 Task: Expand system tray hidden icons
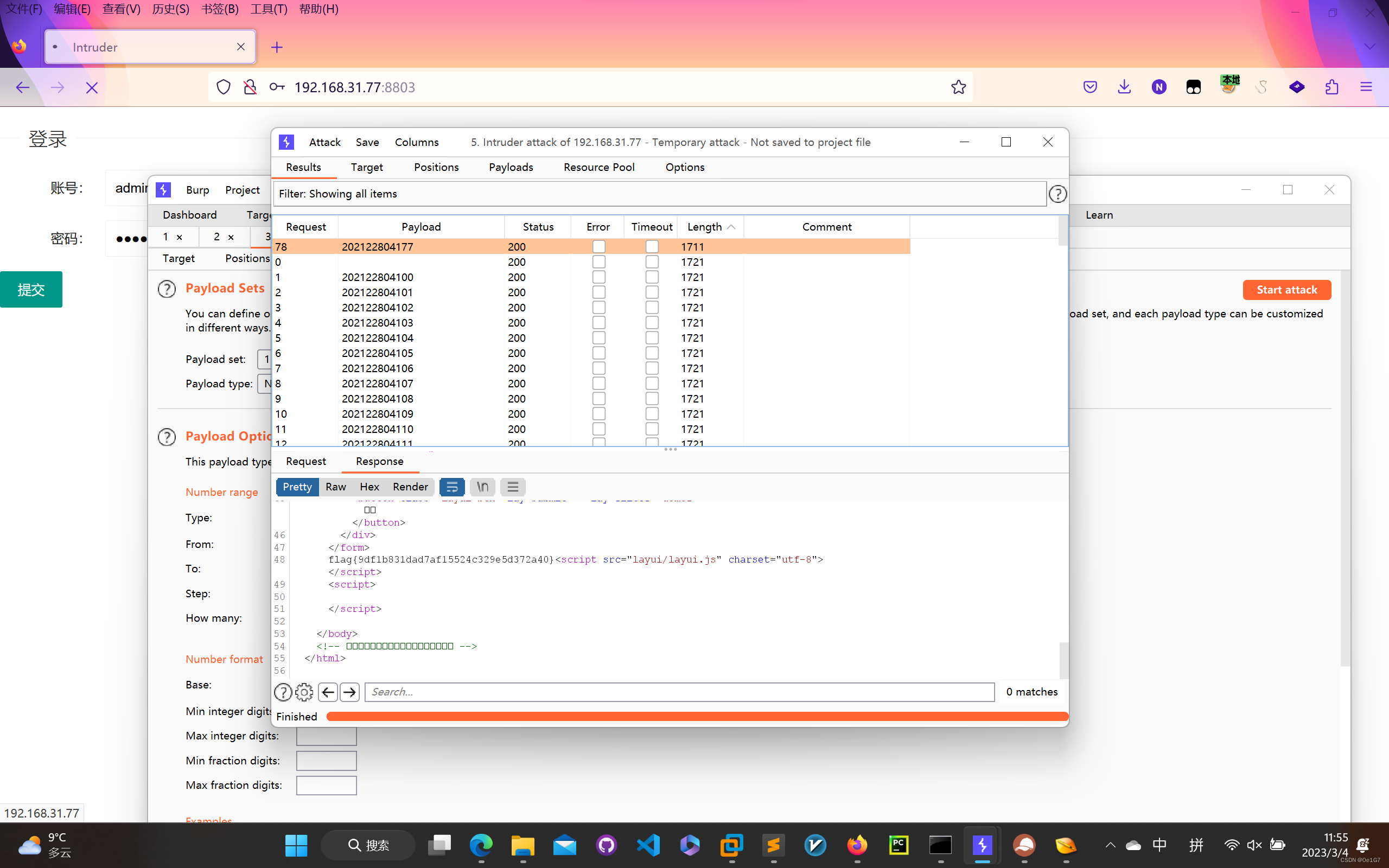tap(1110, 845)
